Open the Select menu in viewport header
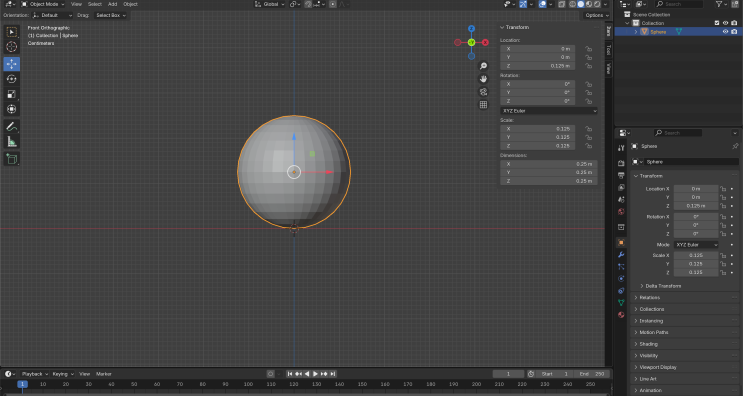The image size is (743, 396). click(95, 4)
